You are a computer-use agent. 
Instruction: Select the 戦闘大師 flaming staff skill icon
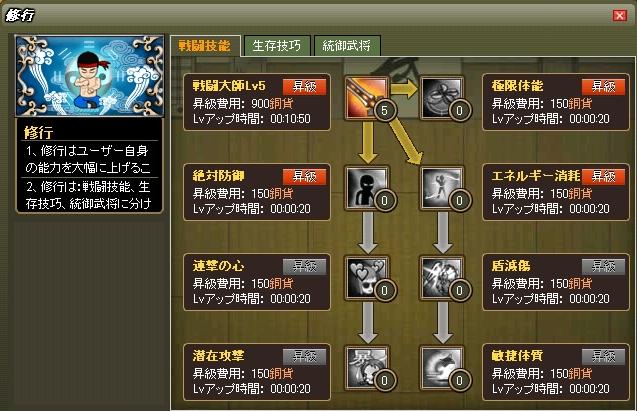(366, 98)
